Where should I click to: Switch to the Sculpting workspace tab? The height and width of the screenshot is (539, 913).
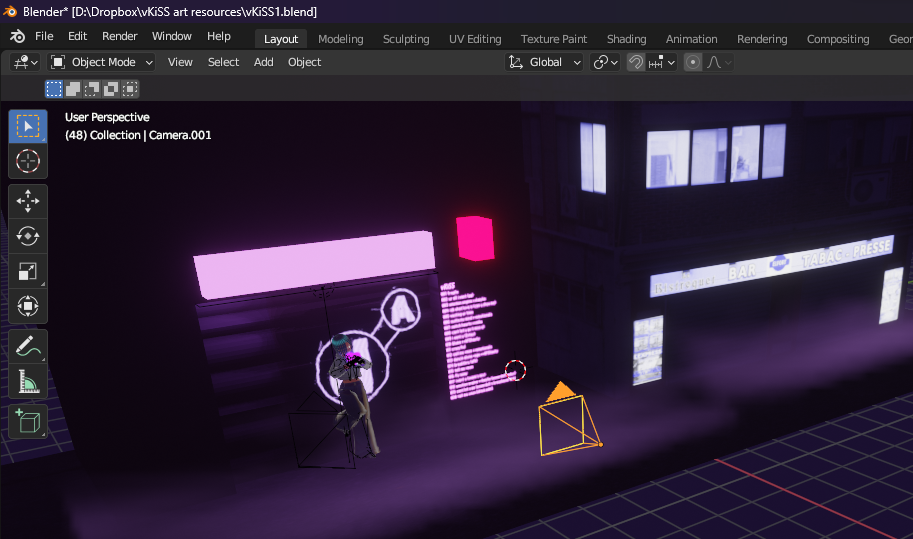click(406, 39)
